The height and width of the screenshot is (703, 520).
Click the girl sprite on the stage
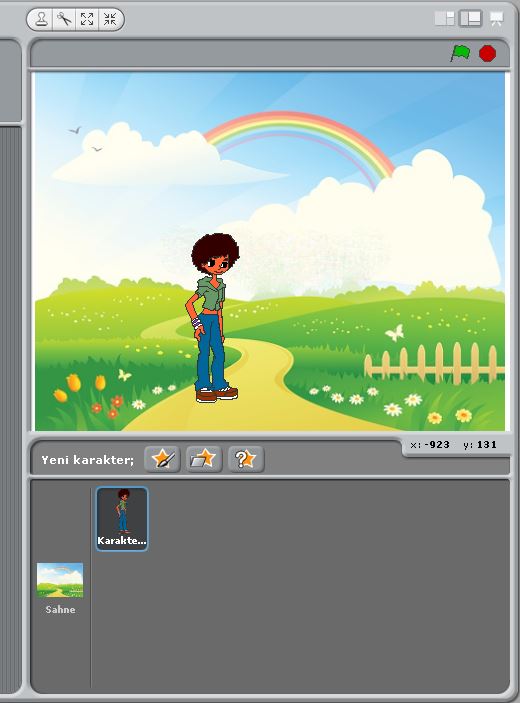point(212,317)
